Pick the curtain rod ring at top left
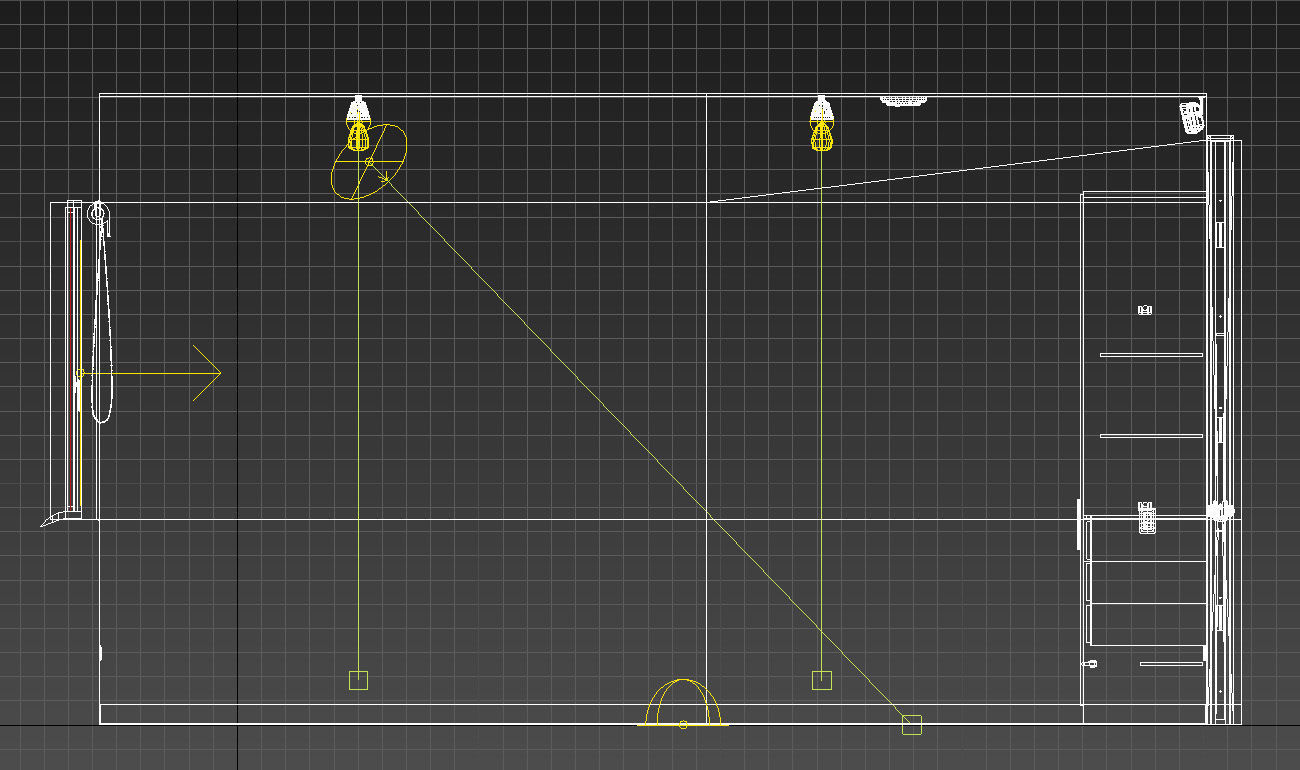 point(98,212)
